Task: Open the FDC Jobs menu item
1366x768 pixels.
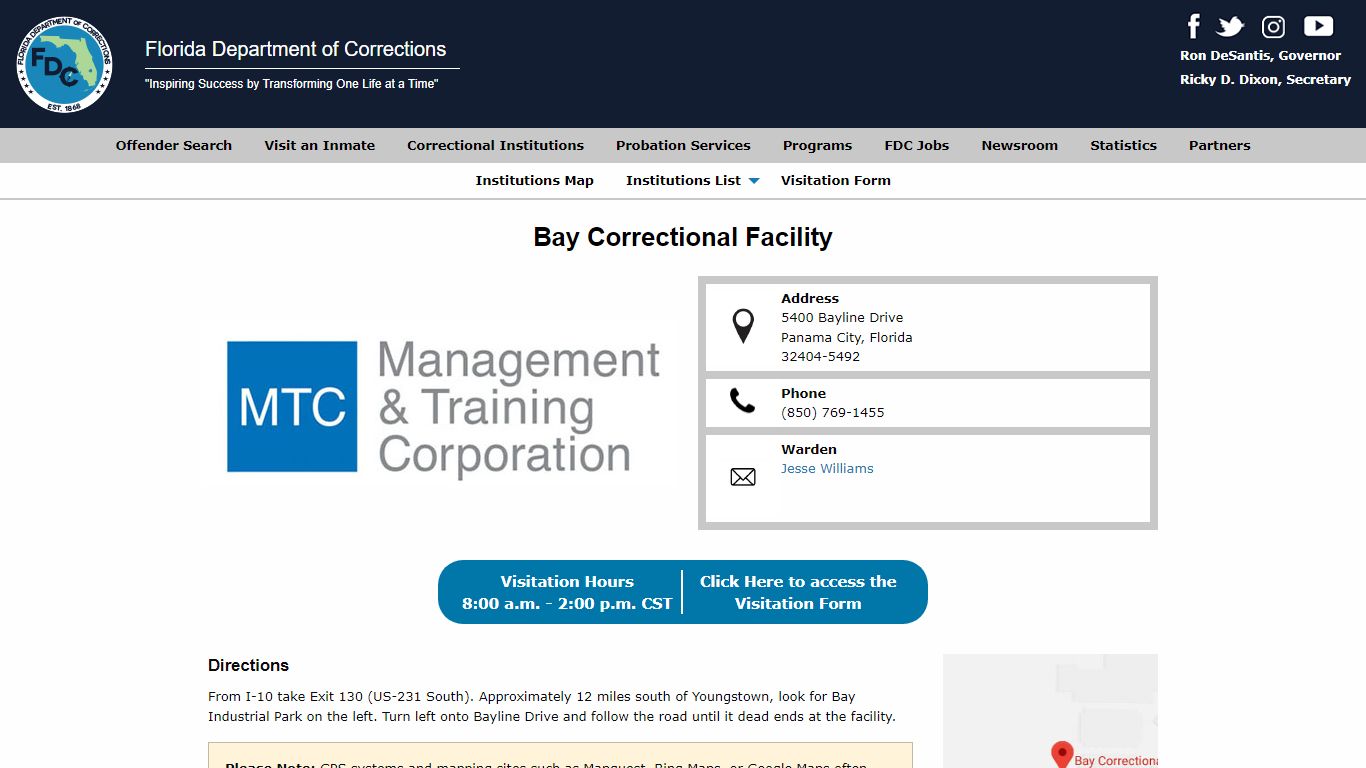Action: [917, 145]
